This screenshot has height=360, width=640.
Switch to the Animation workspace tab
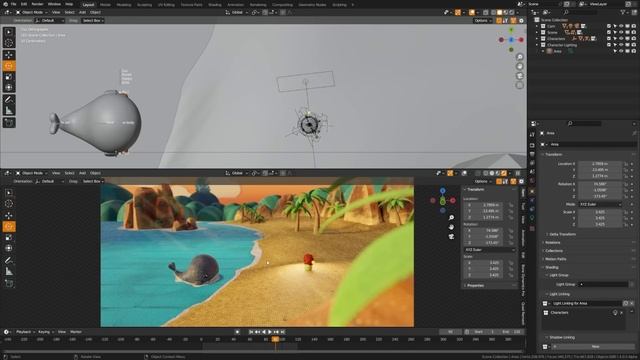pyautogui.click(x=236, y=5)
